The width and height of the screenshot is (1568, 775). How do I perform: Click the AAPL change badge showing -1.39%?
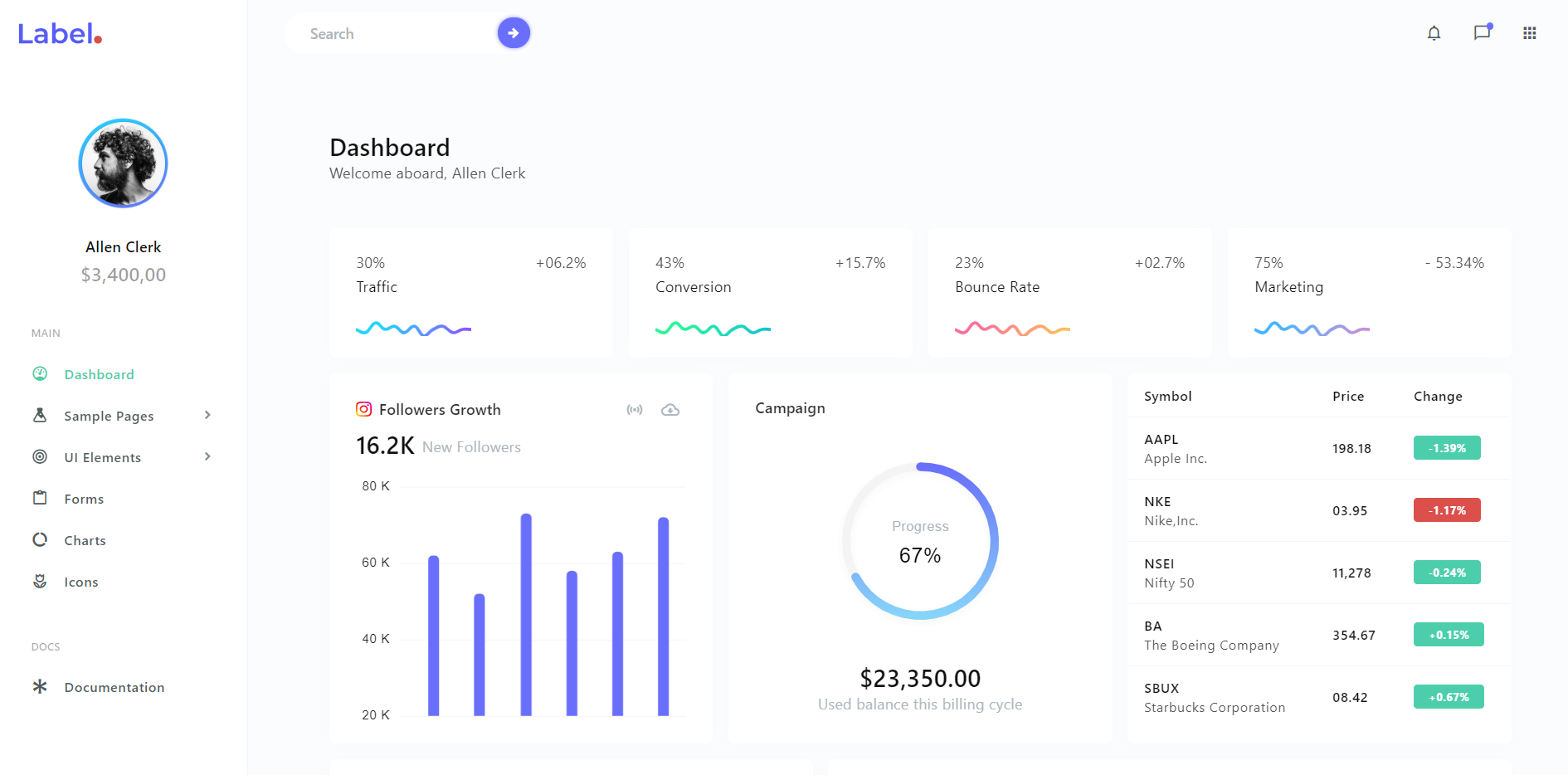[x=1447, y=447]
